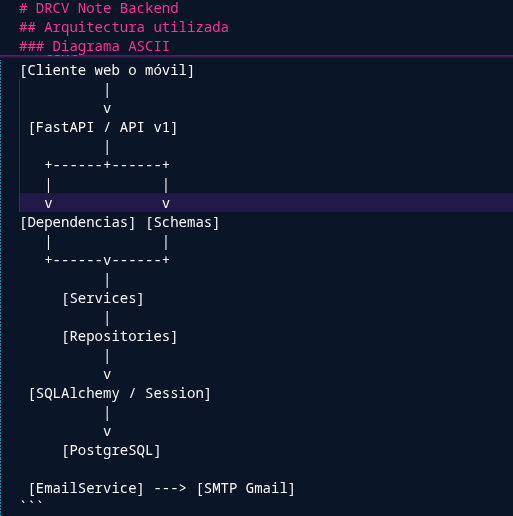Click the +------v------+ merge line
This screenshot has height=516, width=513.
click(x=107, y=260)
